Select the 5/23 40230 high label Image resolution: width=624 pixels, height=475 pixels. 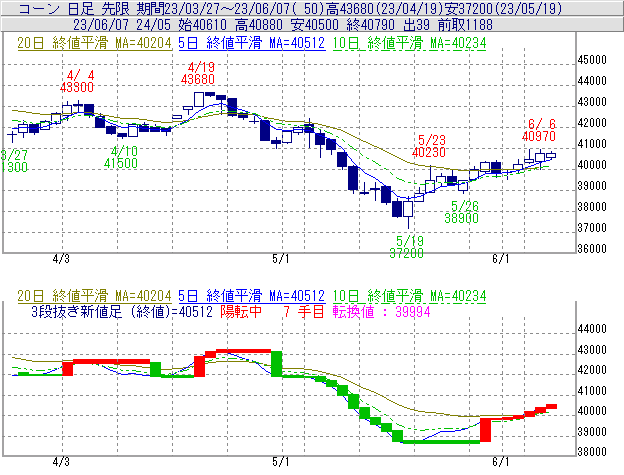(x=429, y=146)
